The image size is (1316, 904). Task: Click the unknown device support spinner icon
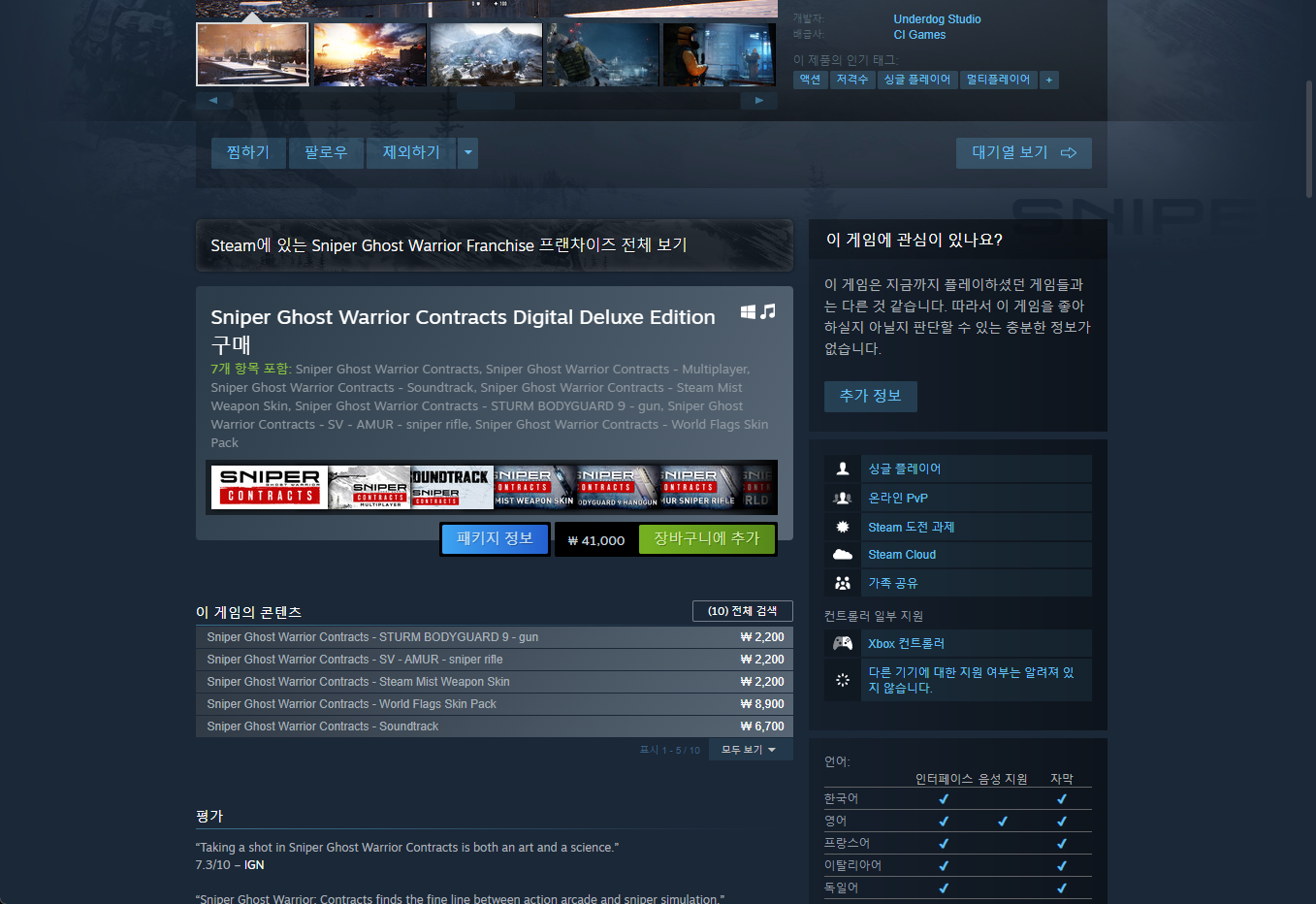coord(843,680)
